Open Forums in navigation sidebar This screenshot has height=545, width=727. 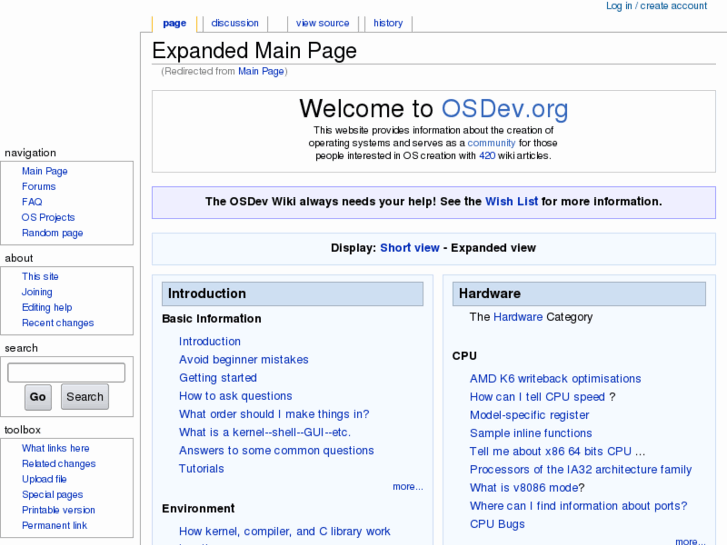[x=39, y=187]
